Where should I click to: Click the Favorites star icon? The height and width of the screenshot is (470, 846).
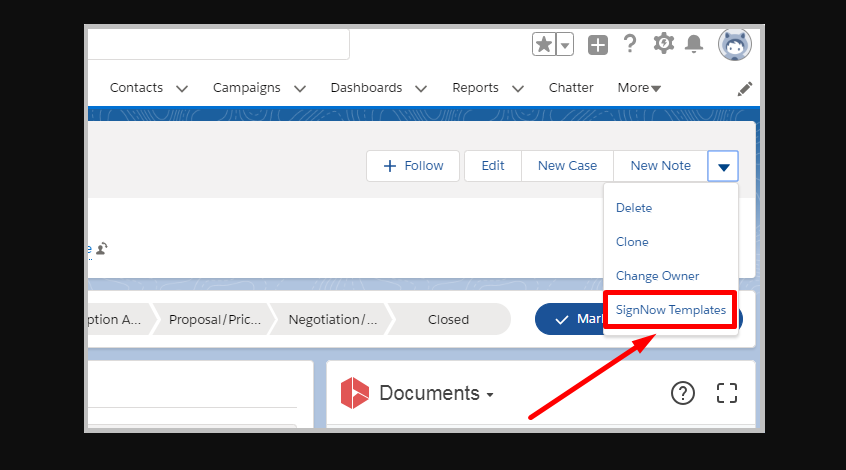544,44
